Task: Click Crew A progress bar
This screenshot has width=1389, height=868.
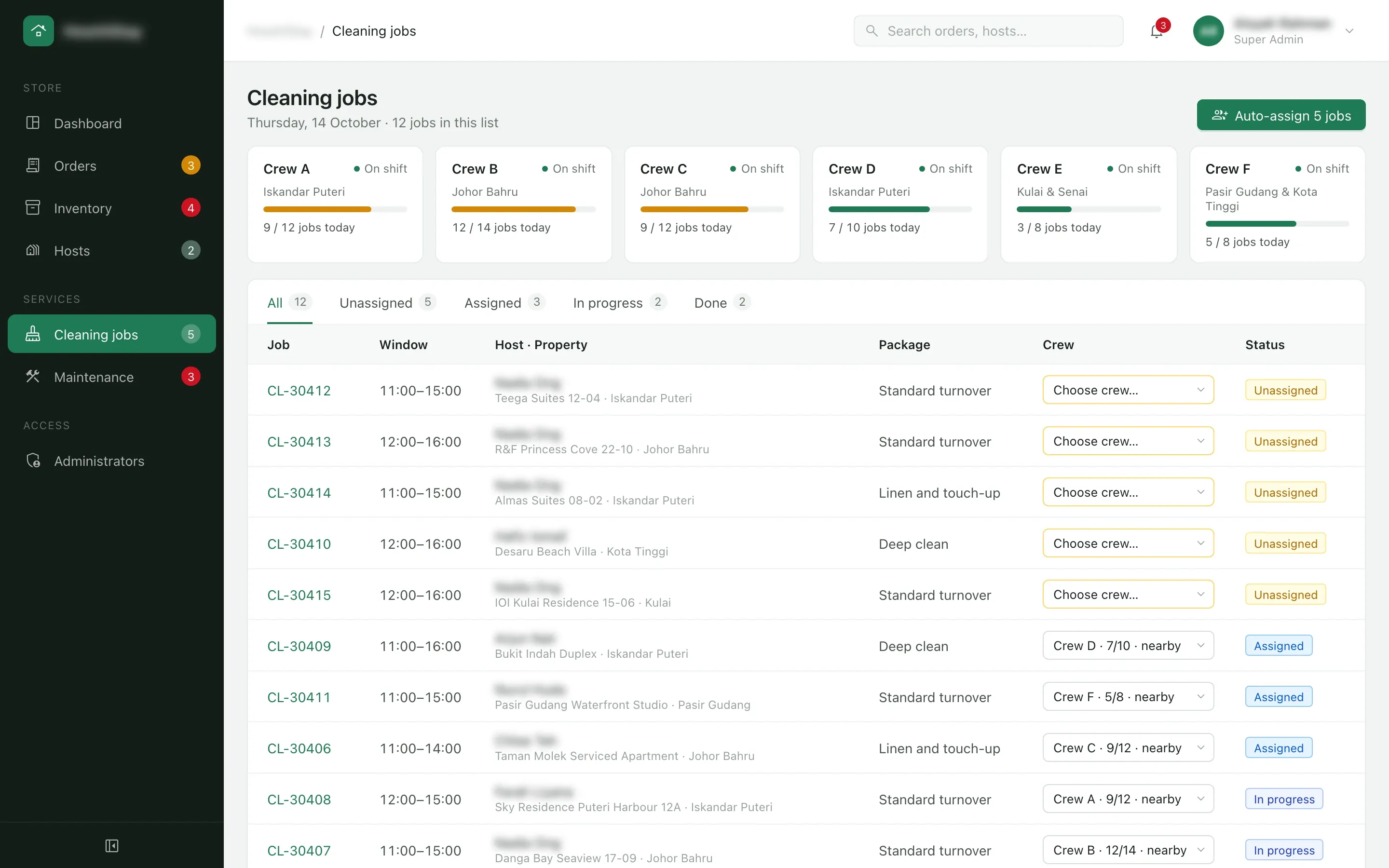Action: coord(335,210)
